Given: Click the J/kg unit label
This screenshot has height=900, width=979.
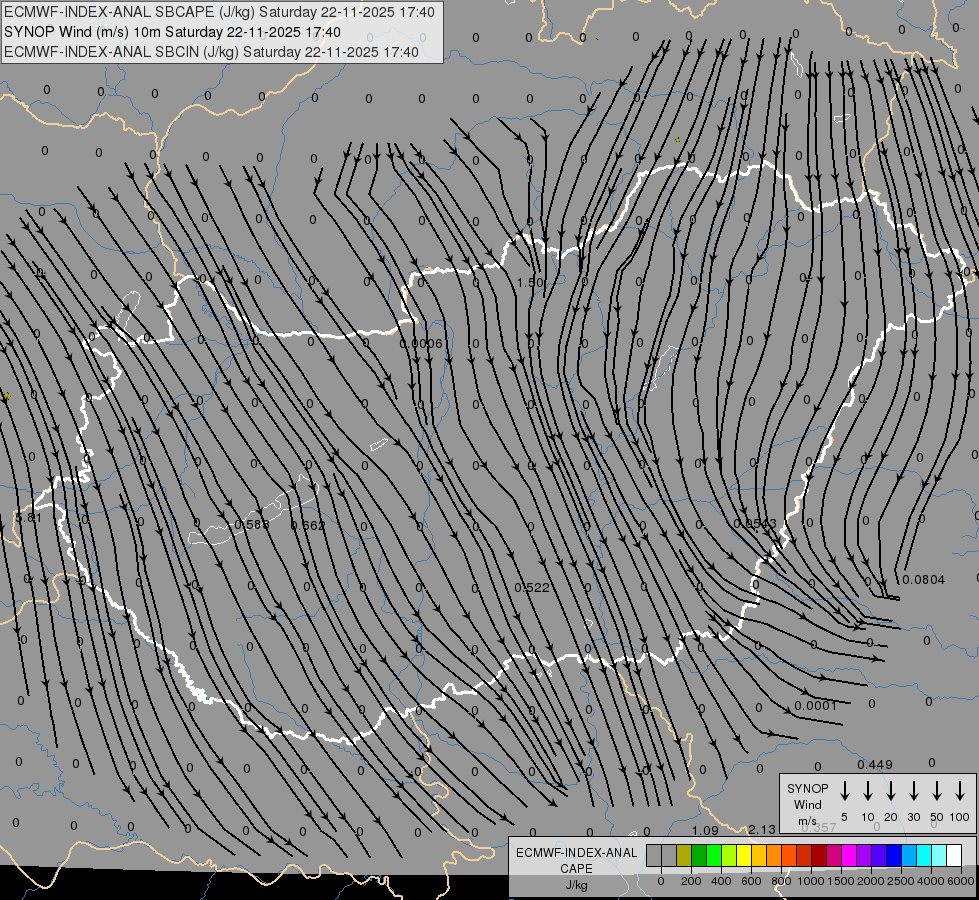Looking at the screenshot, I should tap(576, 885).
